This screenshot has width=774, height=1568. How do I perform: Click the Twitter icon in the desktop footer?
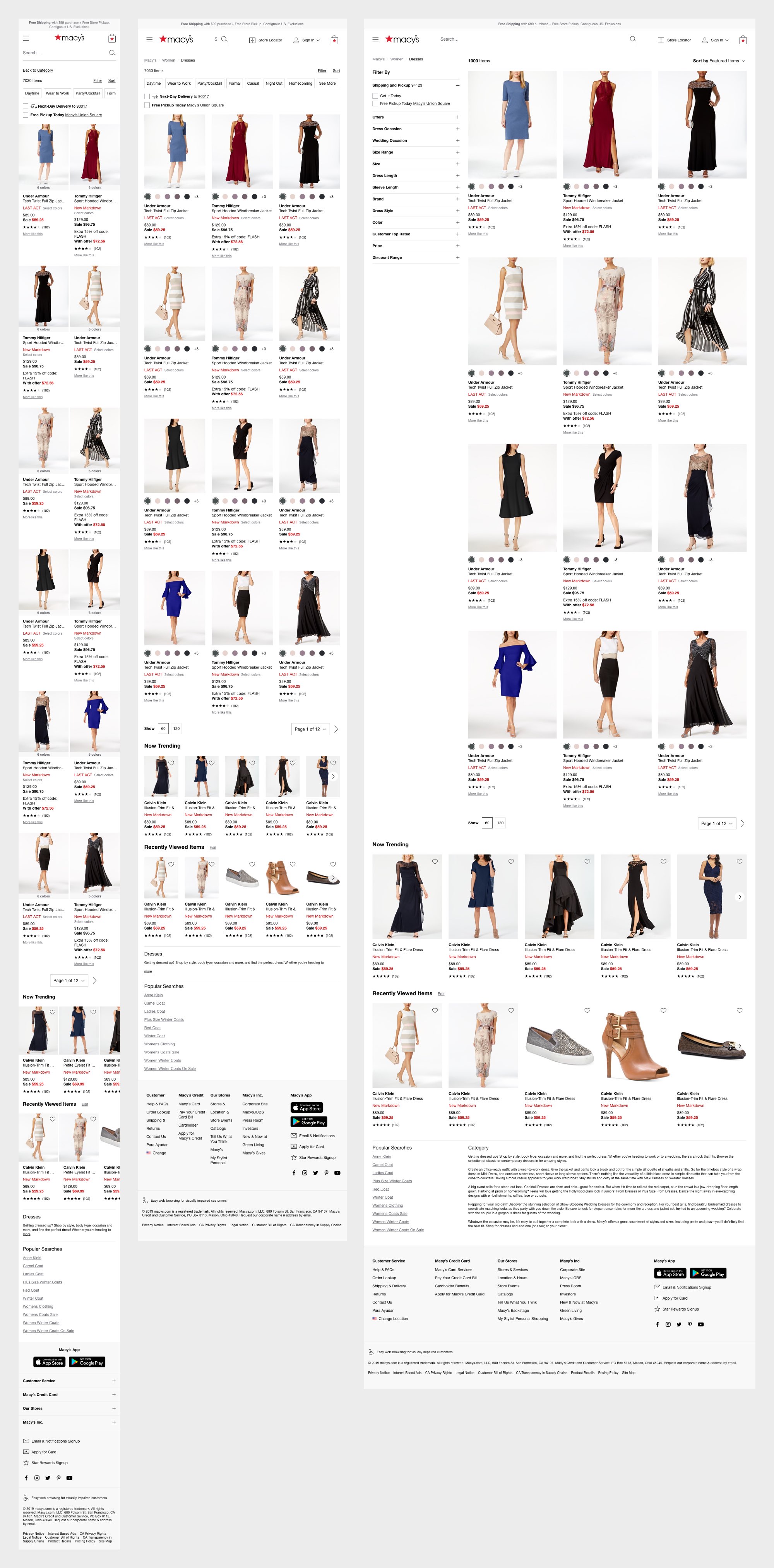coord(679,1324)
